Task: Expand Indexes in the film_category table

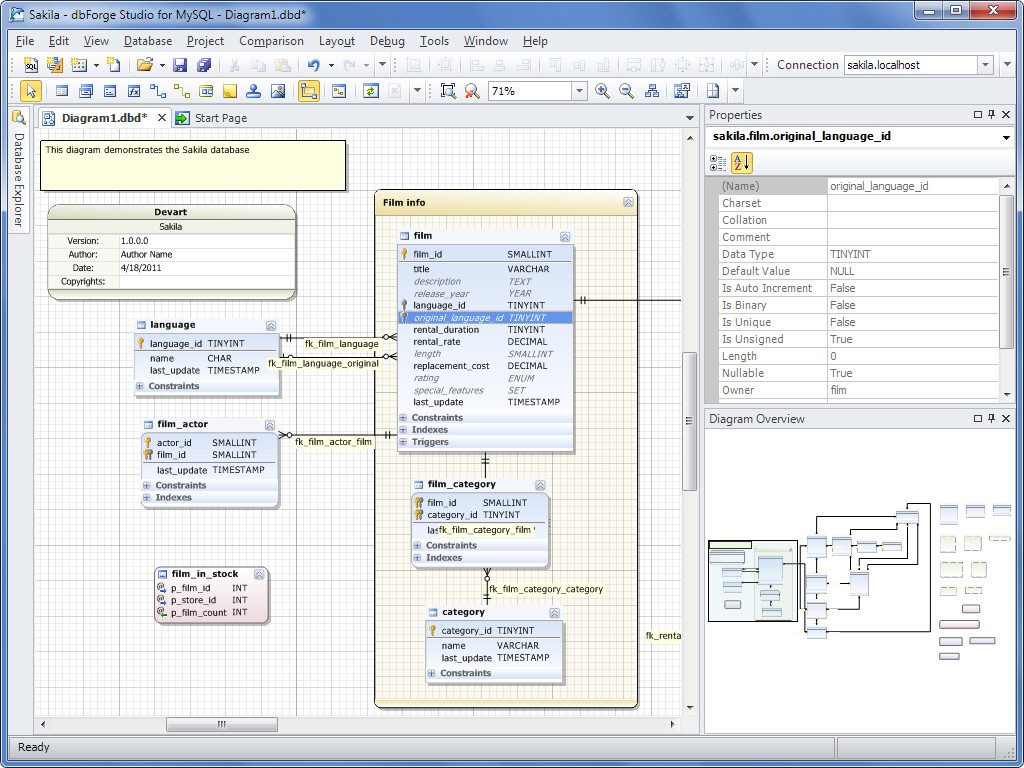Action: coord(417,558)
